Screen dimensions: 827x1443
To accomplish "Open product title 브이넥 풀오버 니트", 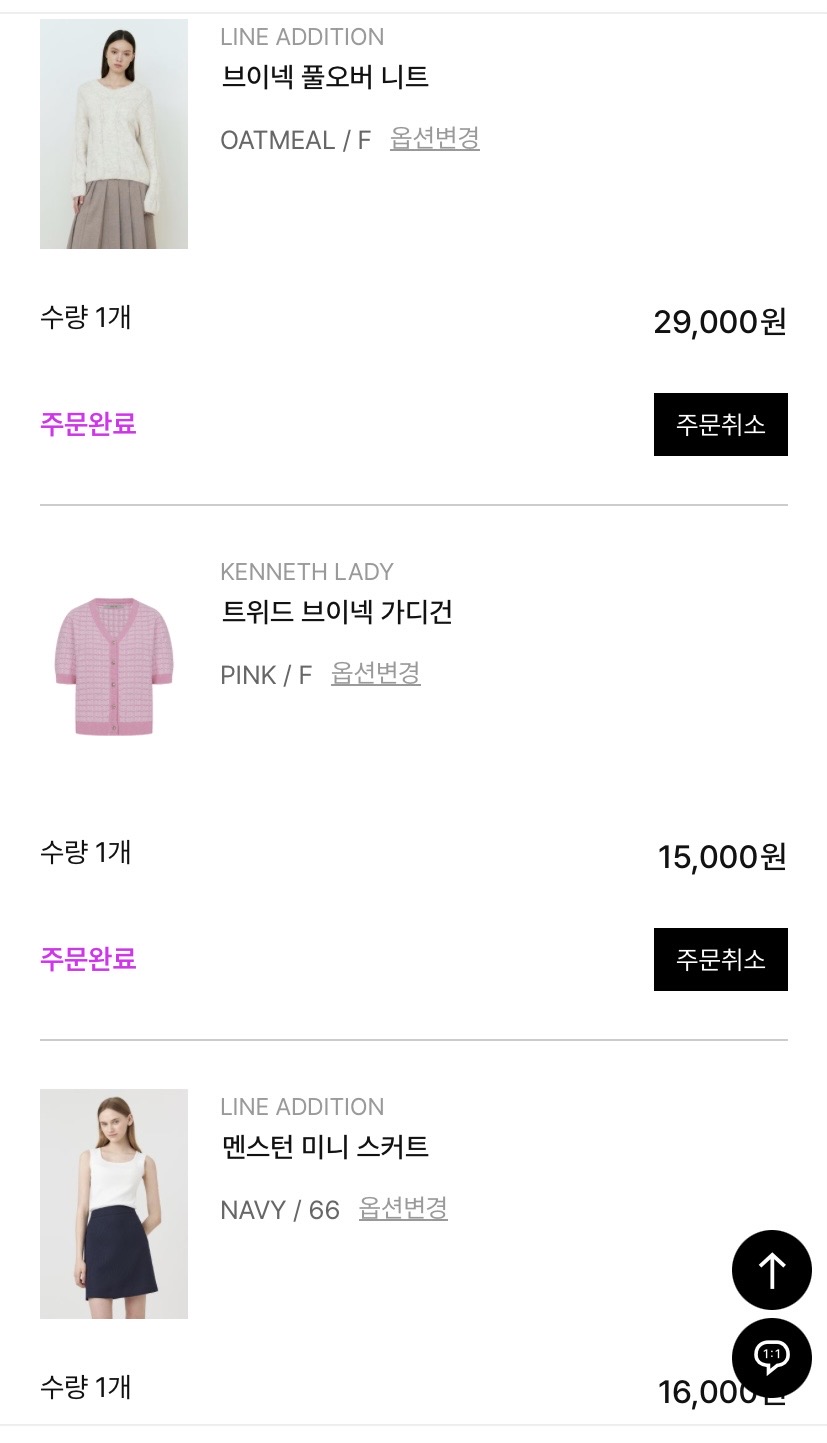I will point(325,77).
